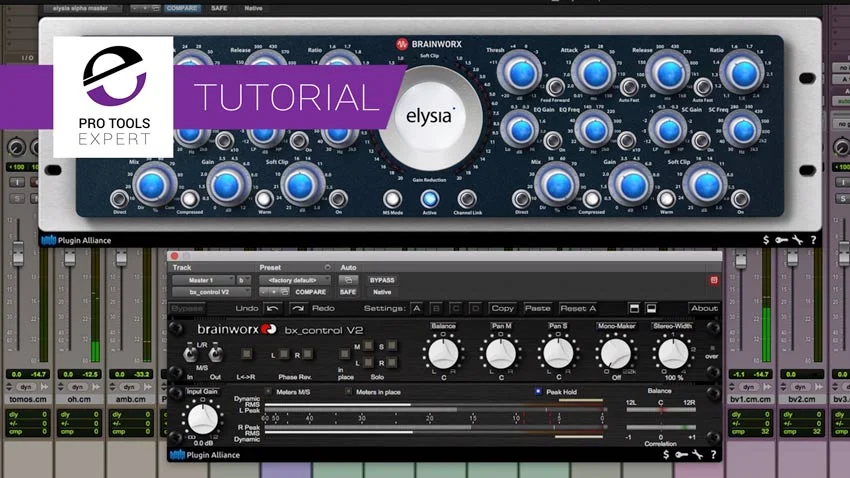Enable the Solo S button
850x478 pixels.
[x=392, y=345]
